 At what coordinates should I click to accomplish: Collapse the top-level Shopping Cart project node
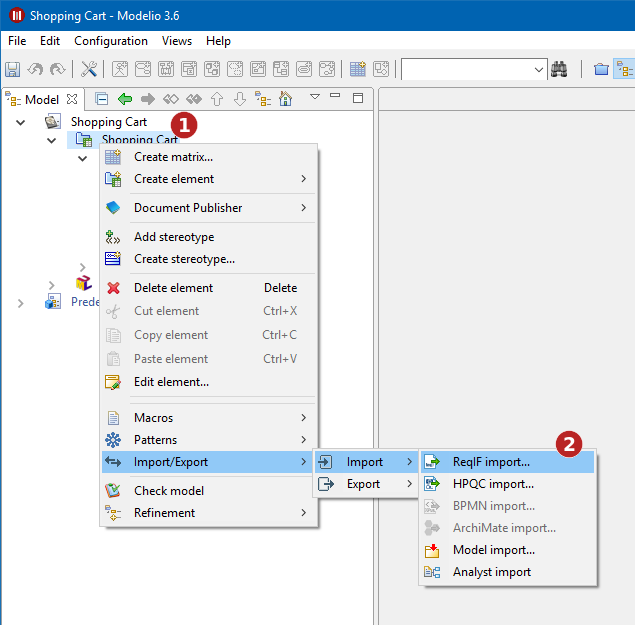click(20, 122)
